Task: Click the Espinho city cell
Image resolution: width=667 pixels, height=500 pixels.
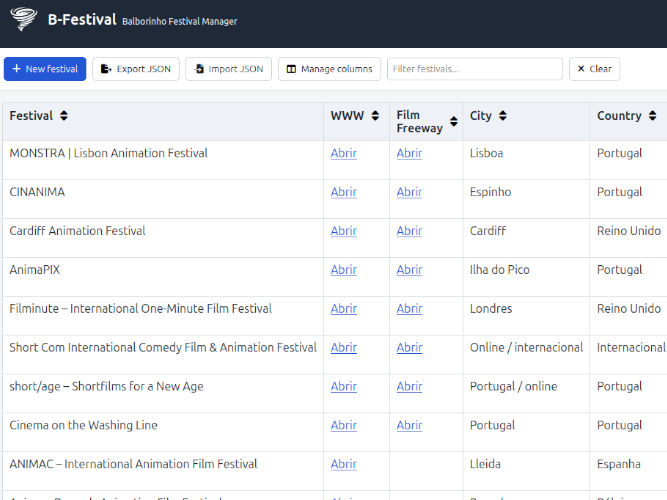Action: (490, 192)
